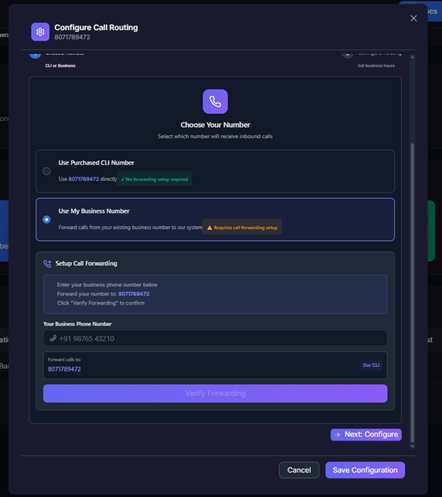Click the arrow icon in Next: Configure button

click(338, 435)
